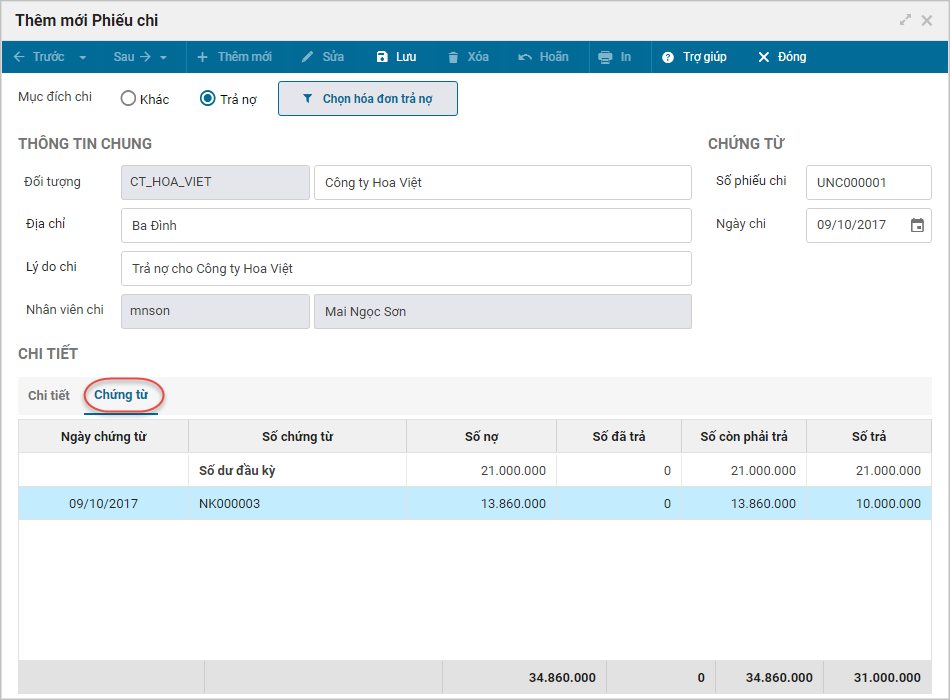This screenshot has height=700, width=950.
Task: Edit the Lý do chi field
Action: pos(406,268)
